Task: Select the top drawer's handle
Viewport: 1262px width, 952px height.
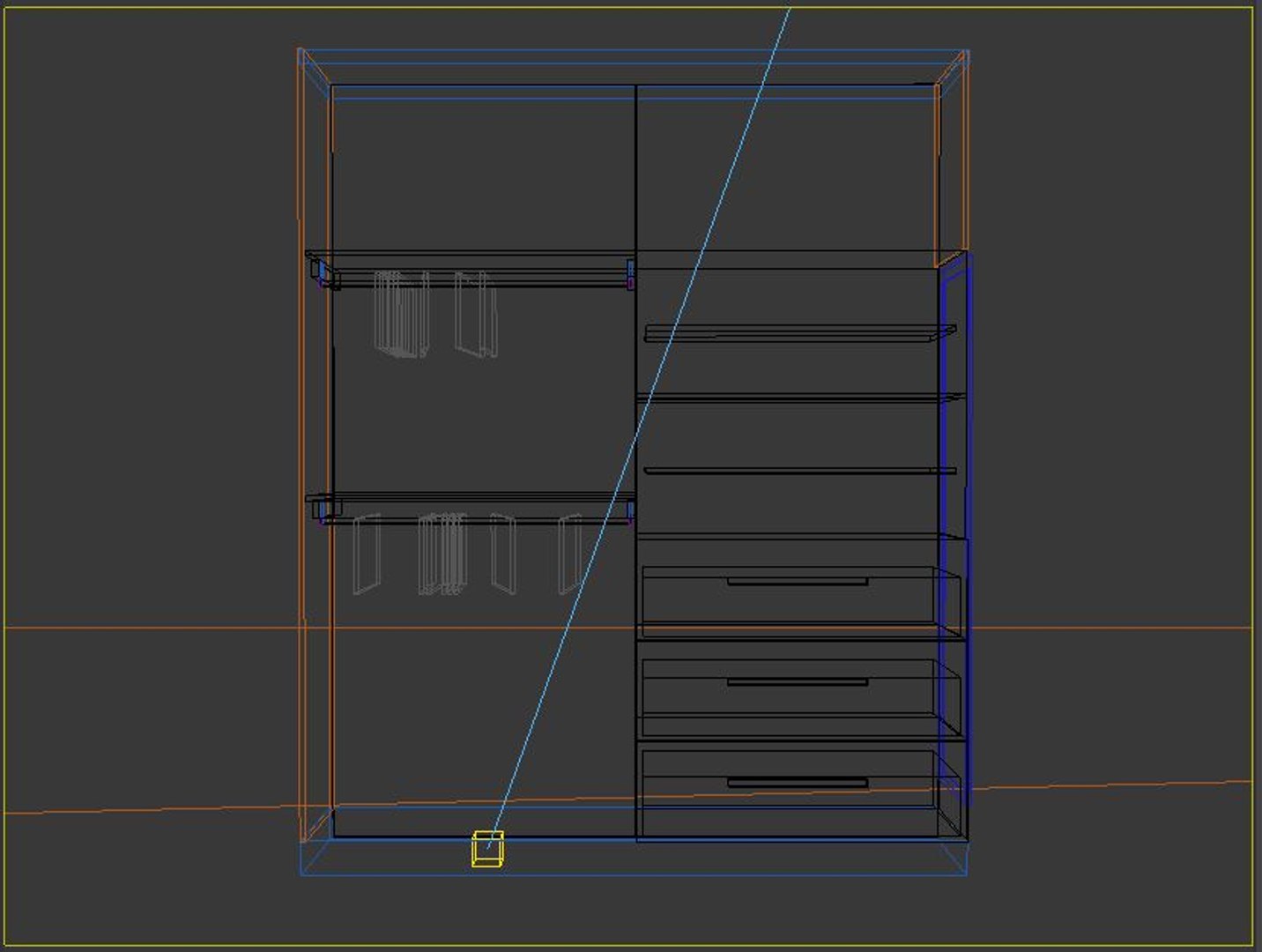Action: click(x=798, y=582)
